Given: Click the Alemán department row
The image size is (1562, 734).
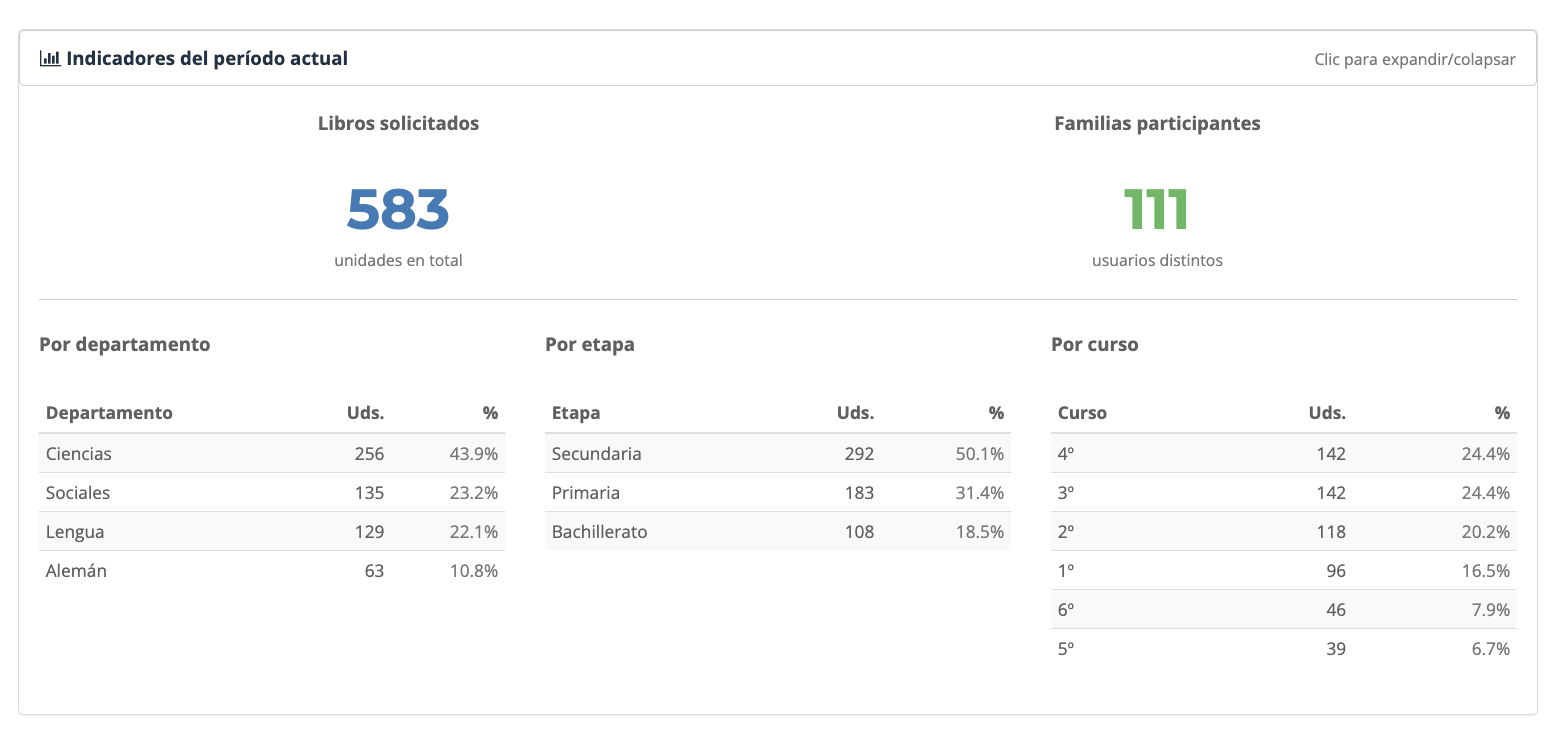Looking at the screenshot, I should pos(272,570).
